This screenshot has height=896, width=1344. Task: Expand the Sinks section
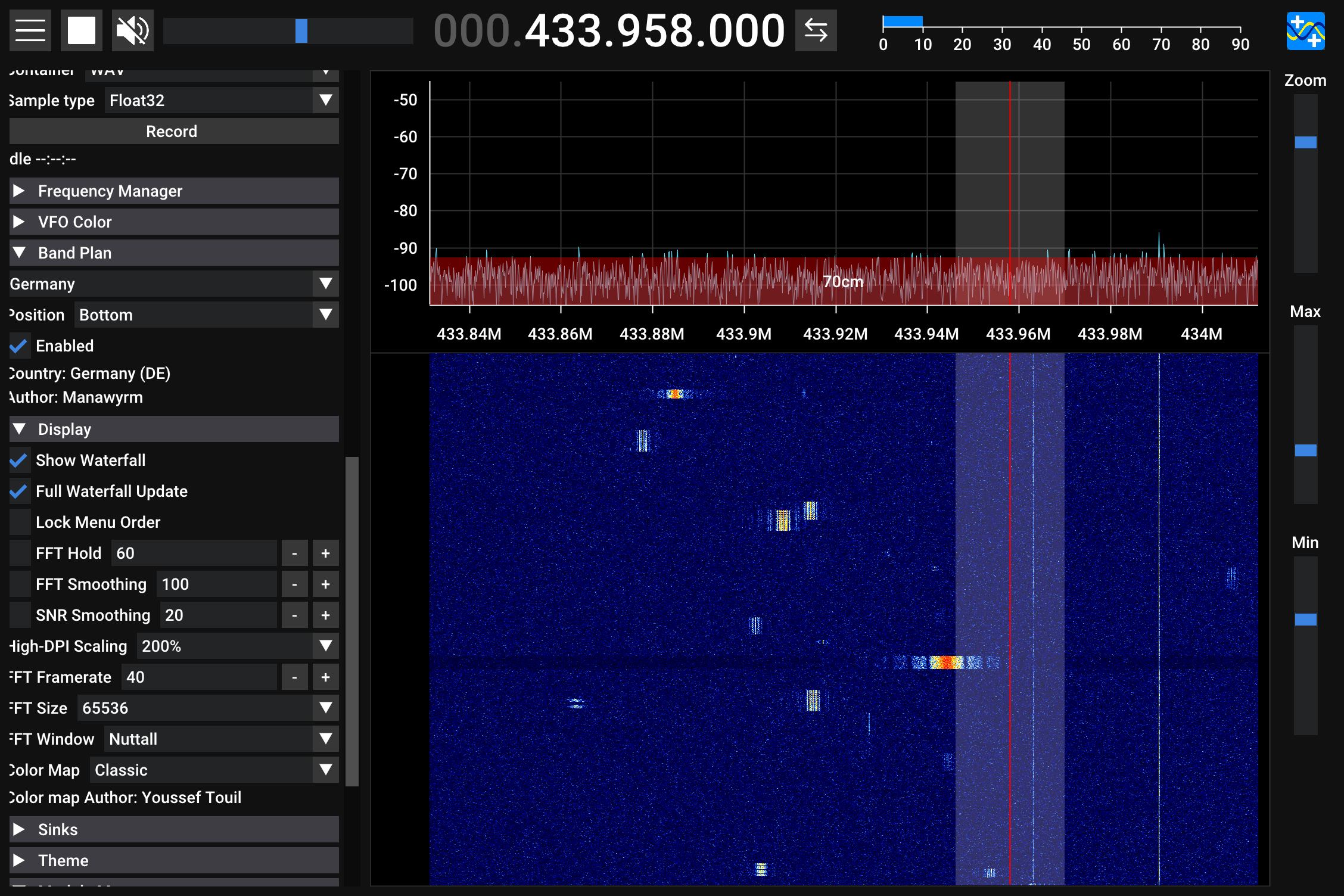click(174, 829)
